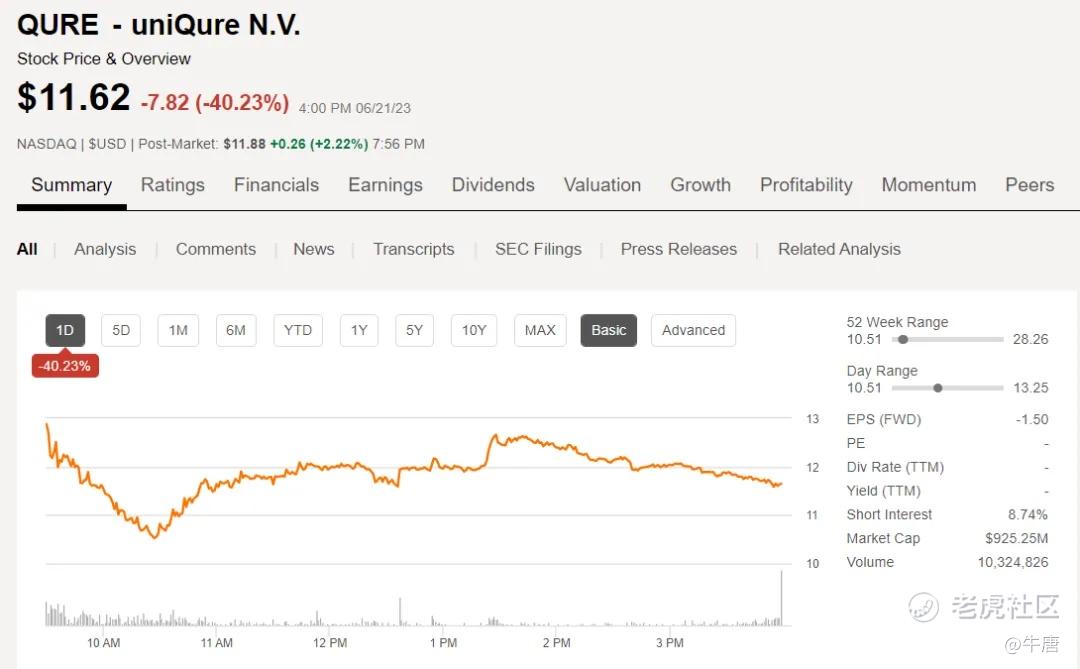Click the 52 Week Range slider marker

[x=903, y=340]
